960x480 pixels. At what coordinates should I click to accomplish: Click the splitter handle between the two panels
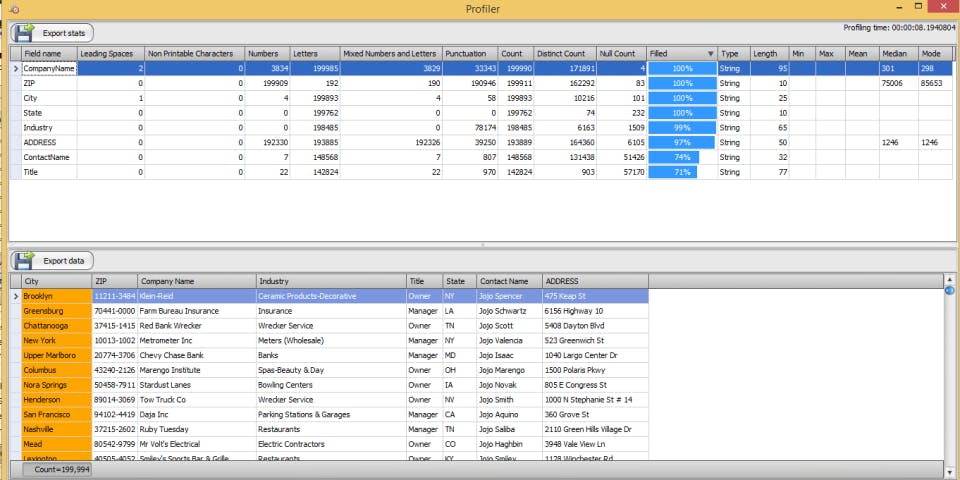coord(482,245)
